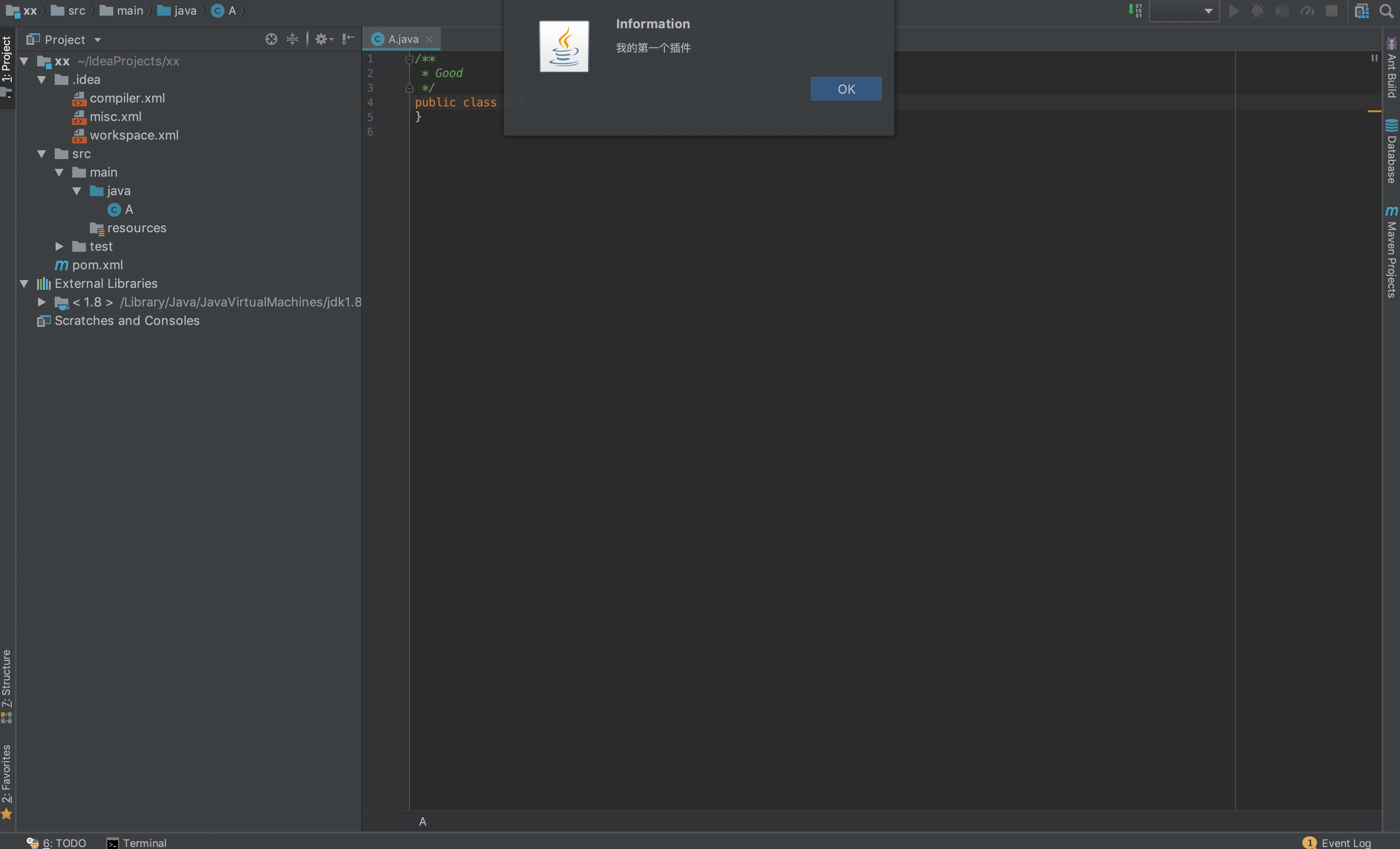This screenshot has width=1400, height=849.
Task: Click the Java coffee cup dialog icon
Action: 564,46
